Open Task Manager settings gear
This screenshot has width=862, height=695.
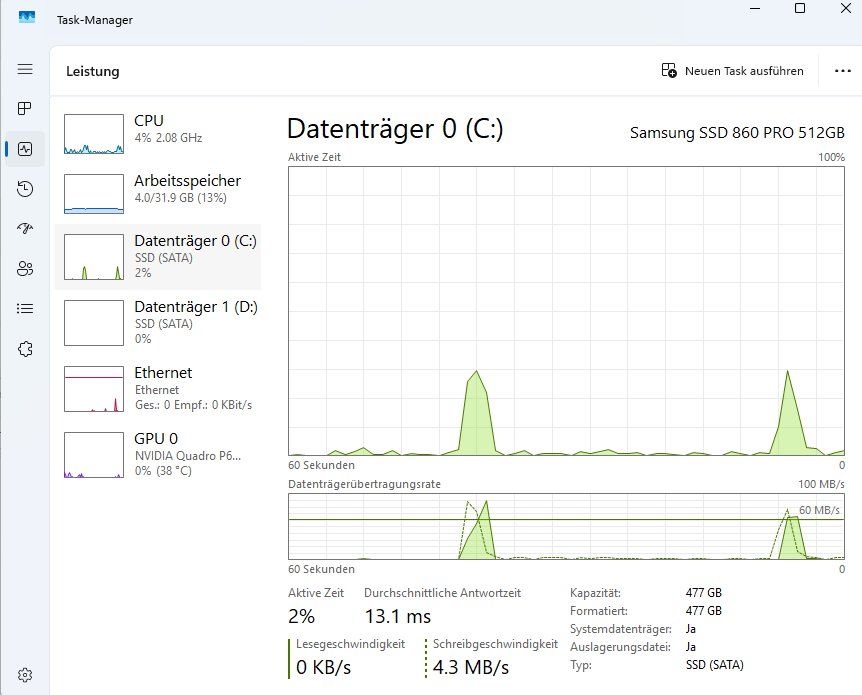click(25, 675)
